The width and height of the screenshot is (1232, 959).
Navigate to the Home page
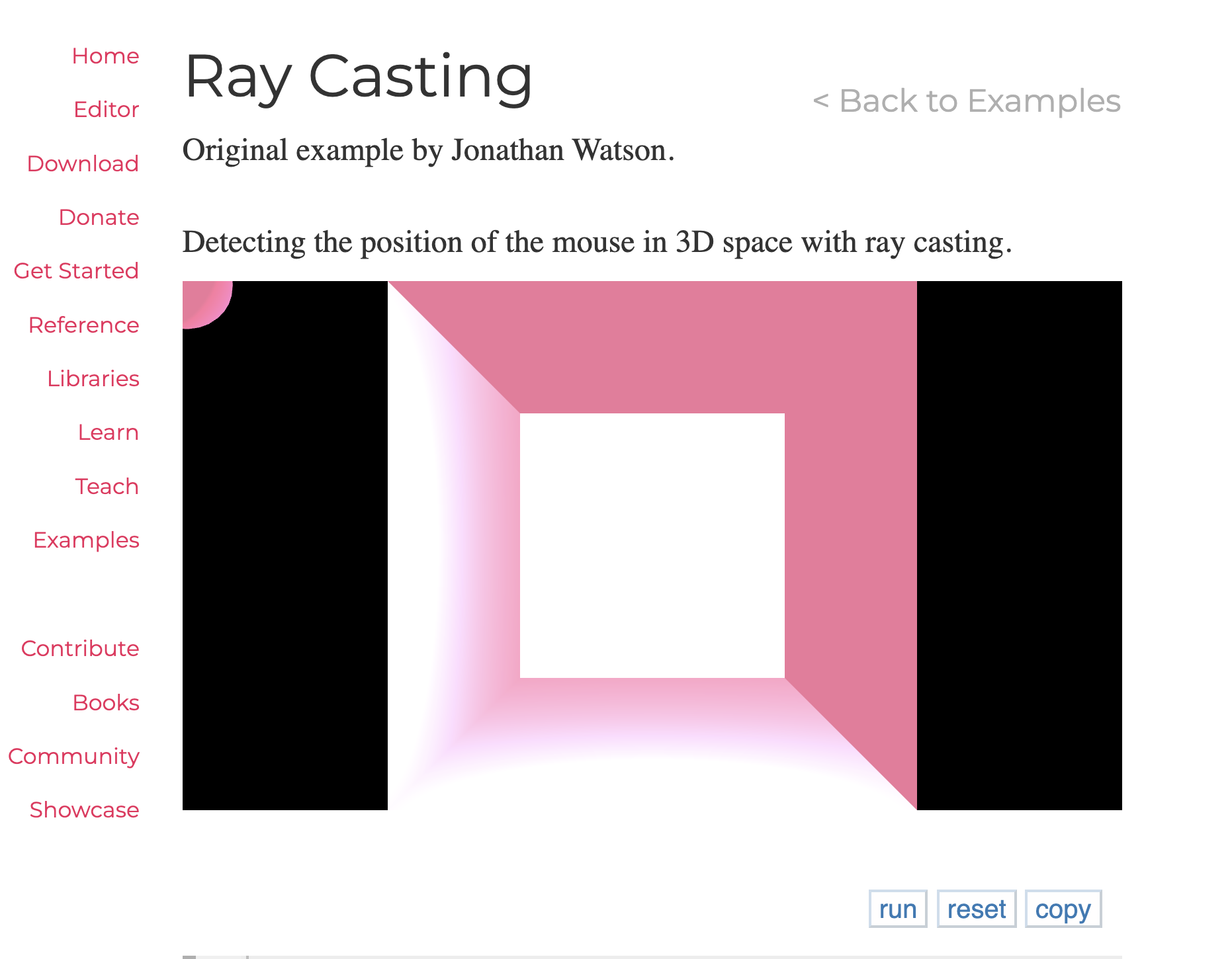coord(105,56)
